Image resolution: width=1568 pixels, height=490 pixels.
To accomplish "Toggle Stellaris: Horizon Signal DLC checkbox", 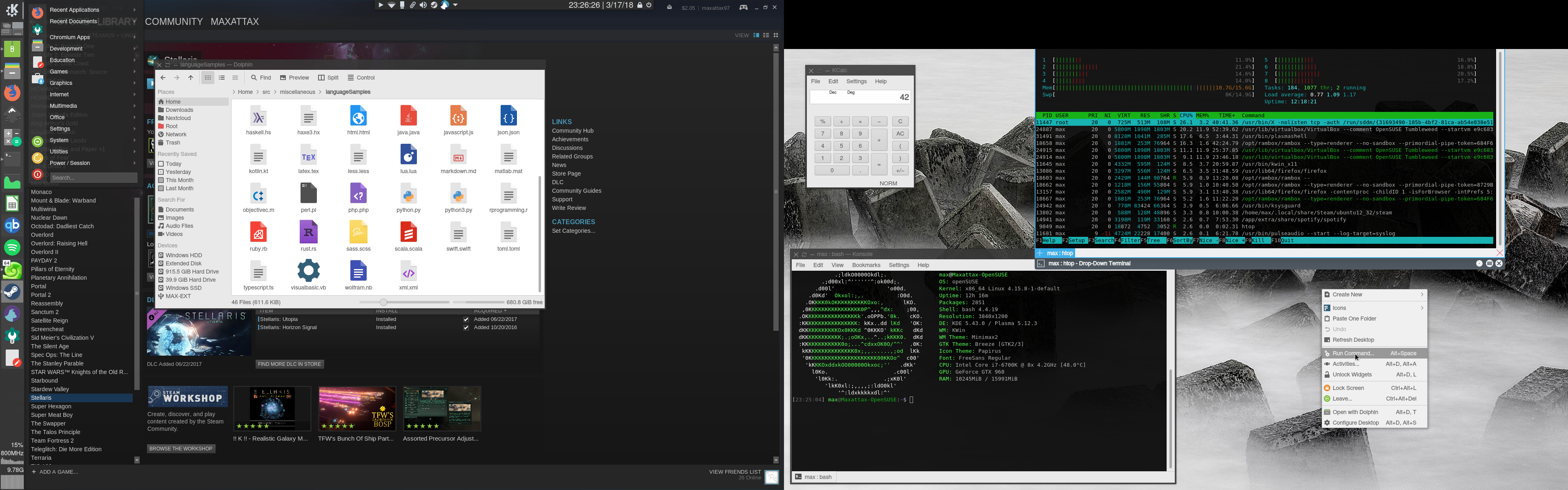I will pos(465,327).
